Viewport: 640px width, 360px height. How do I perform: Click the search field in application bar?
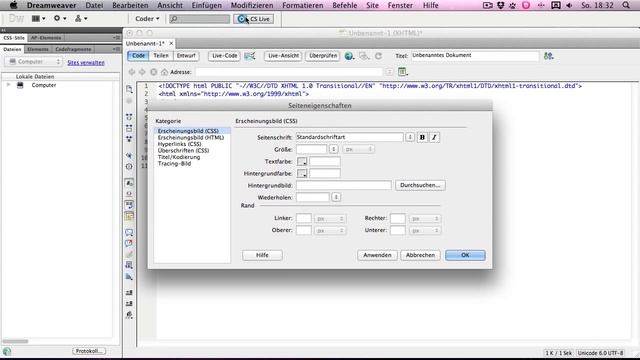pyautogui.click(x=200, y=19)
